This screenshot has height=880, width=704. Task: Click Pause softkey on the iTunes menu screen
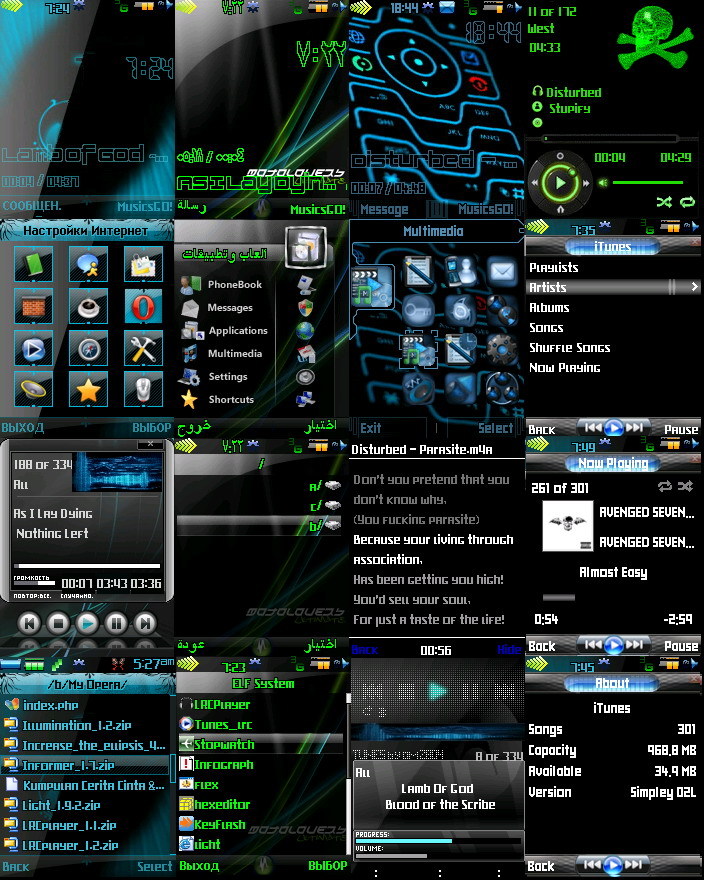point(681,429)
